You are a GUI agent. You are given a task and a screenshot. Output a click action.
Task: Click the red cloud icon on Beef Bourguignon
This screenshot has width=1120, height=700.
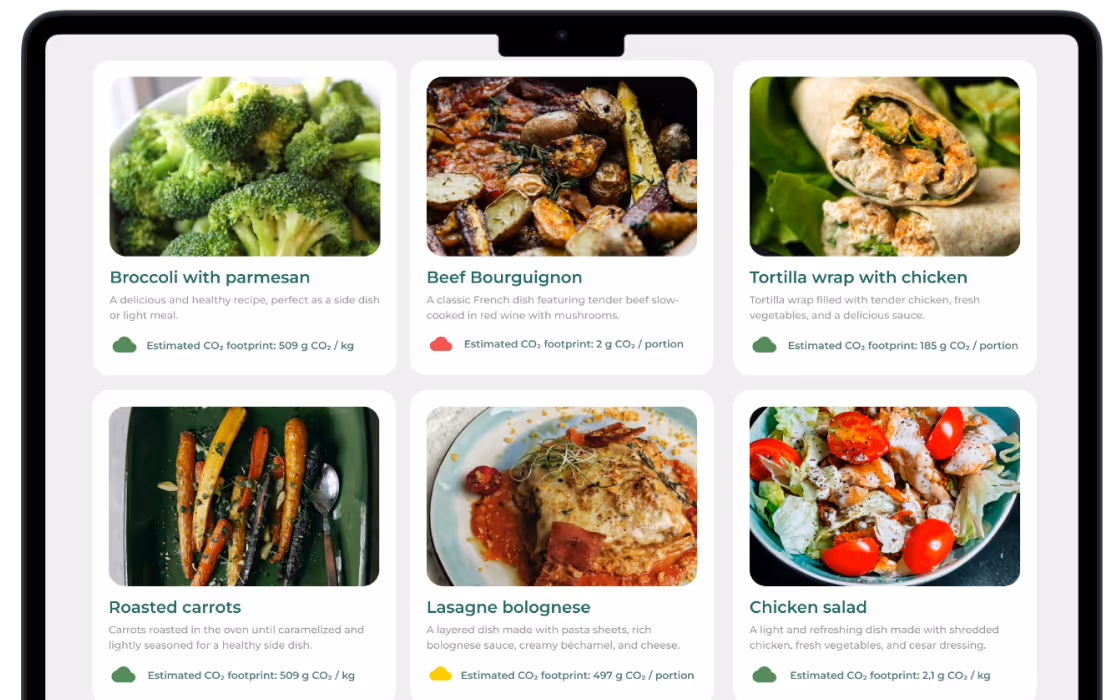[441, 344]
